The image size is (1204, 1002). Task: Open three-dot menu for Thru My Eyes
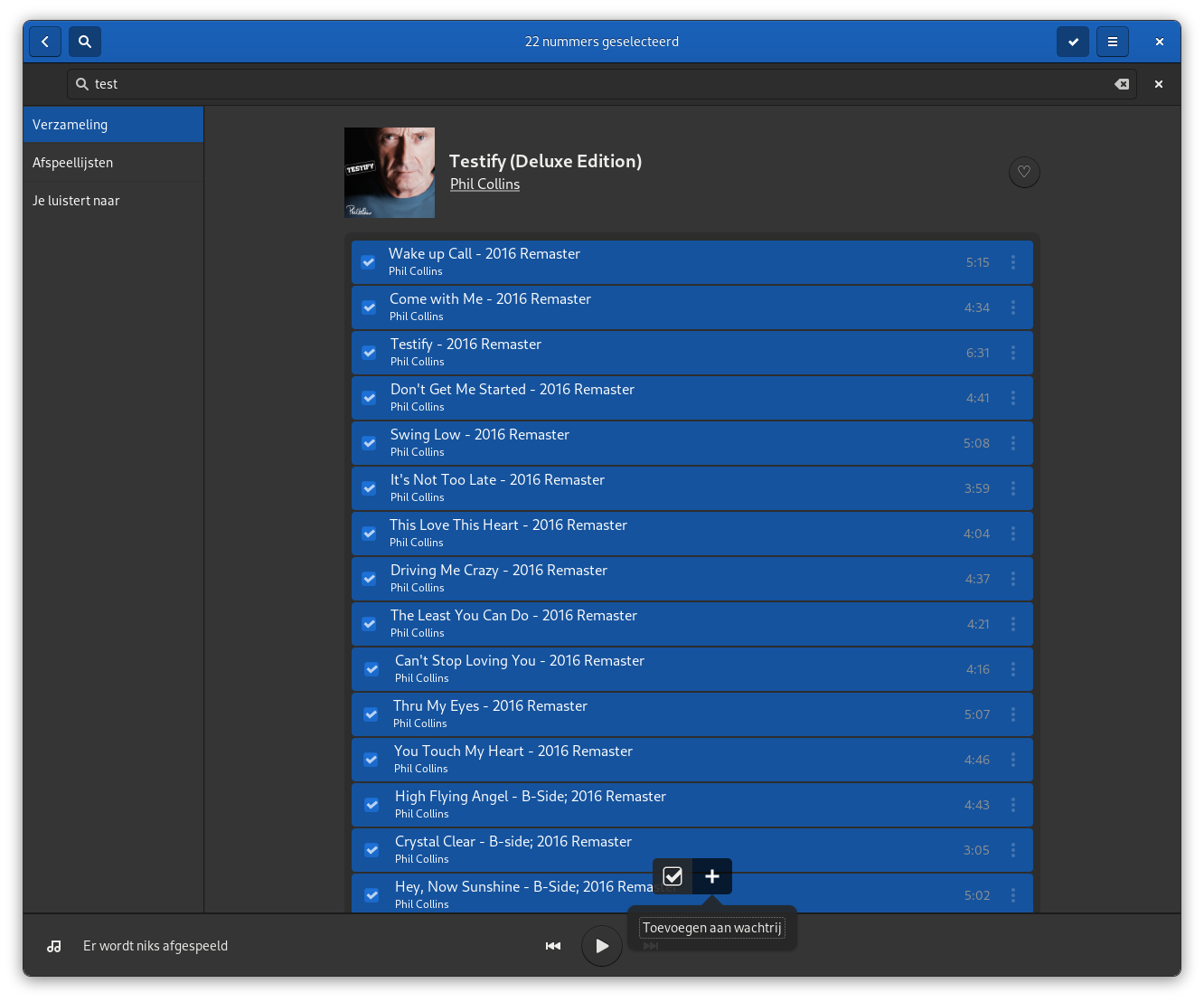point(1013,714)
